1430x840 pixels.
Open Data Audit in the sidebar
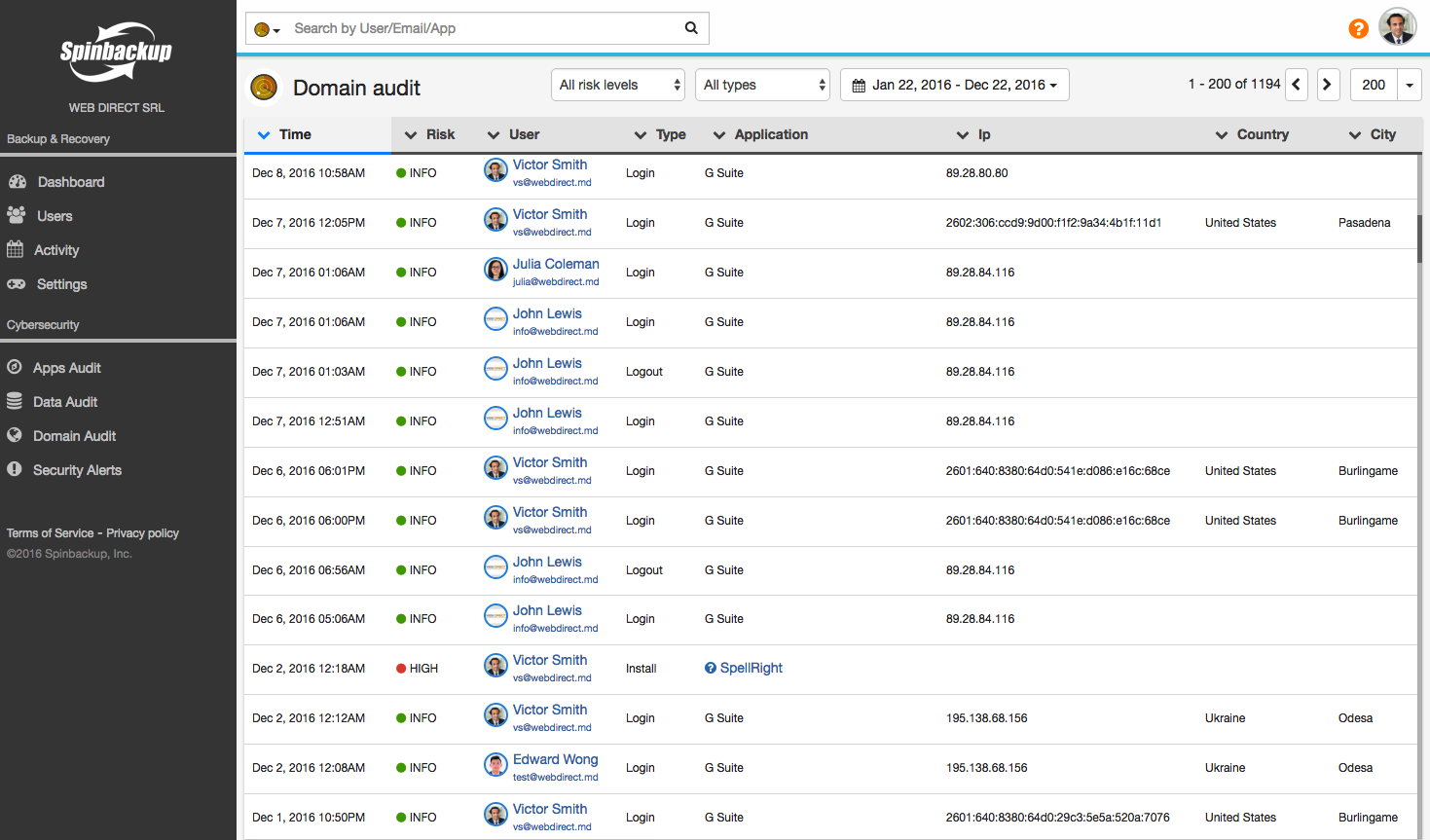[x=65, y=402]
